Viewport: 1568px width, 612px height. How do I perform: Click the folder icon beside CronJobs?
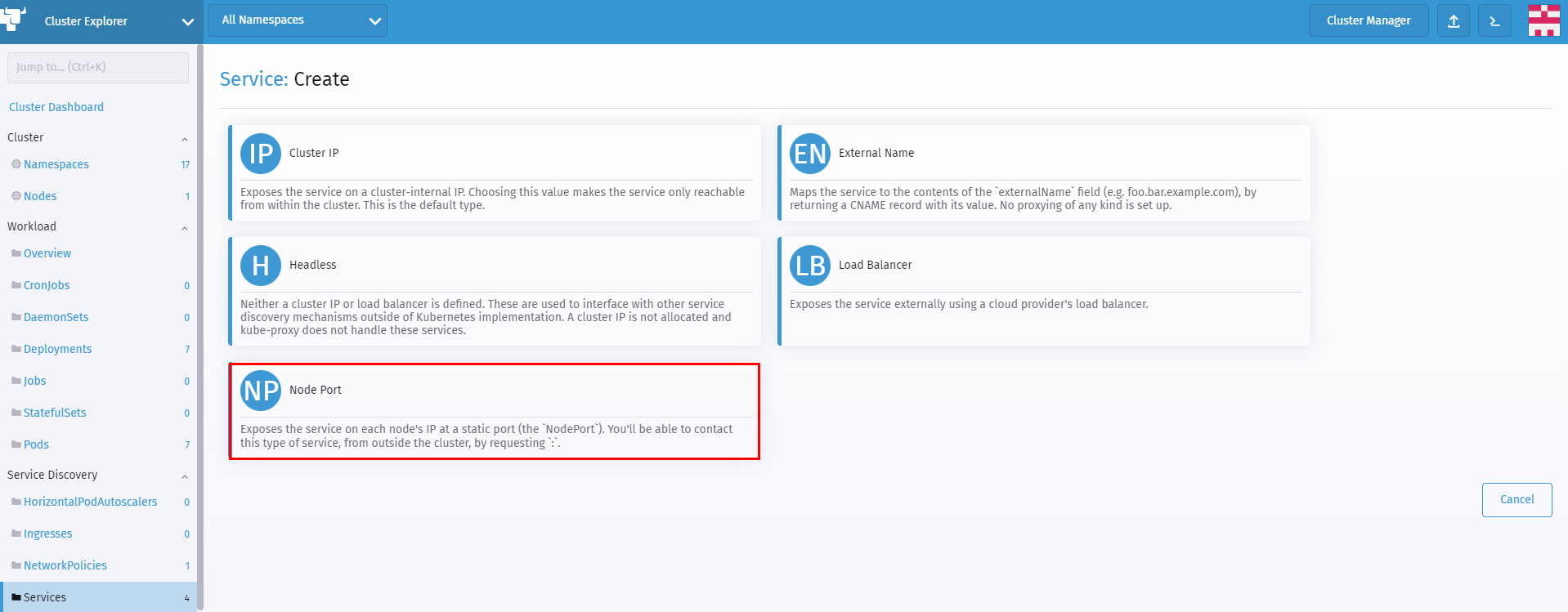coord(16,285)
